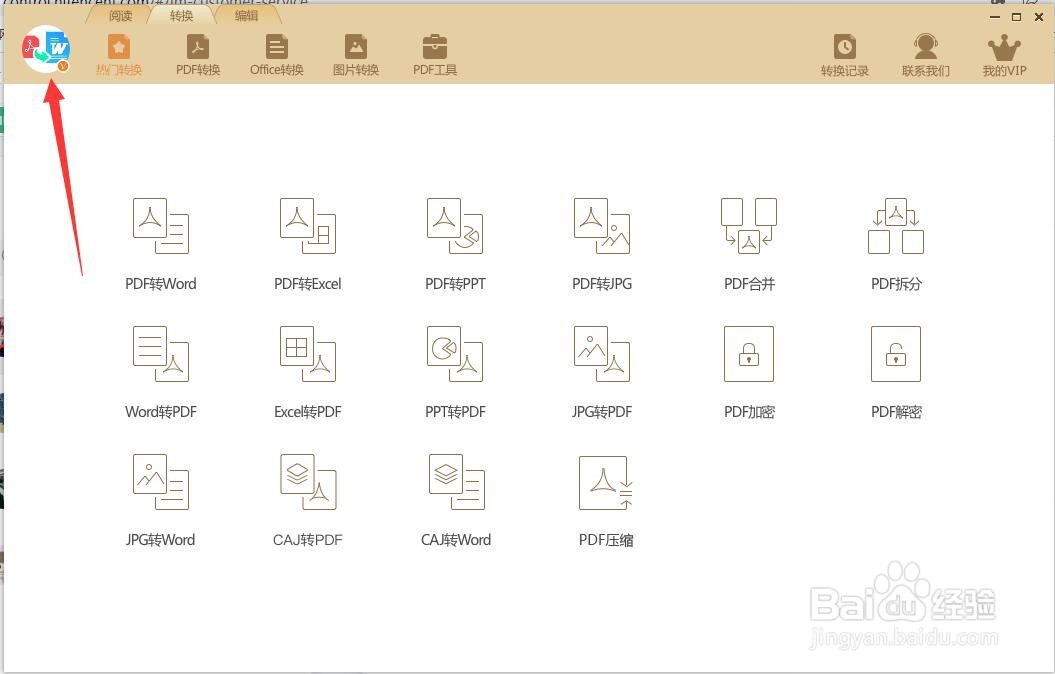
Task: Open the PDF转JPG converter
Action: [x=602, y=244]
